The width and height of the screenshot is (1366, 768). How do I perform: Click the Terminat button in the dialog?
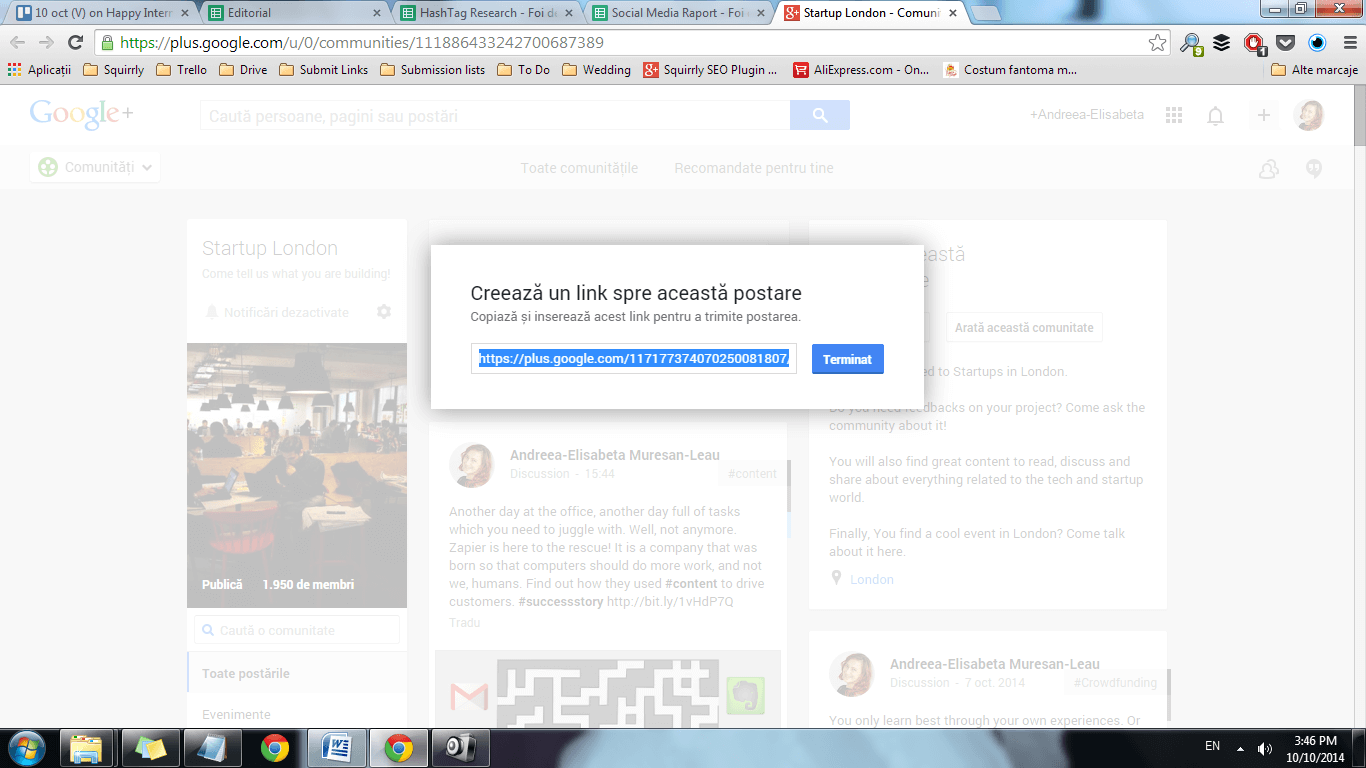pos(847,359)
